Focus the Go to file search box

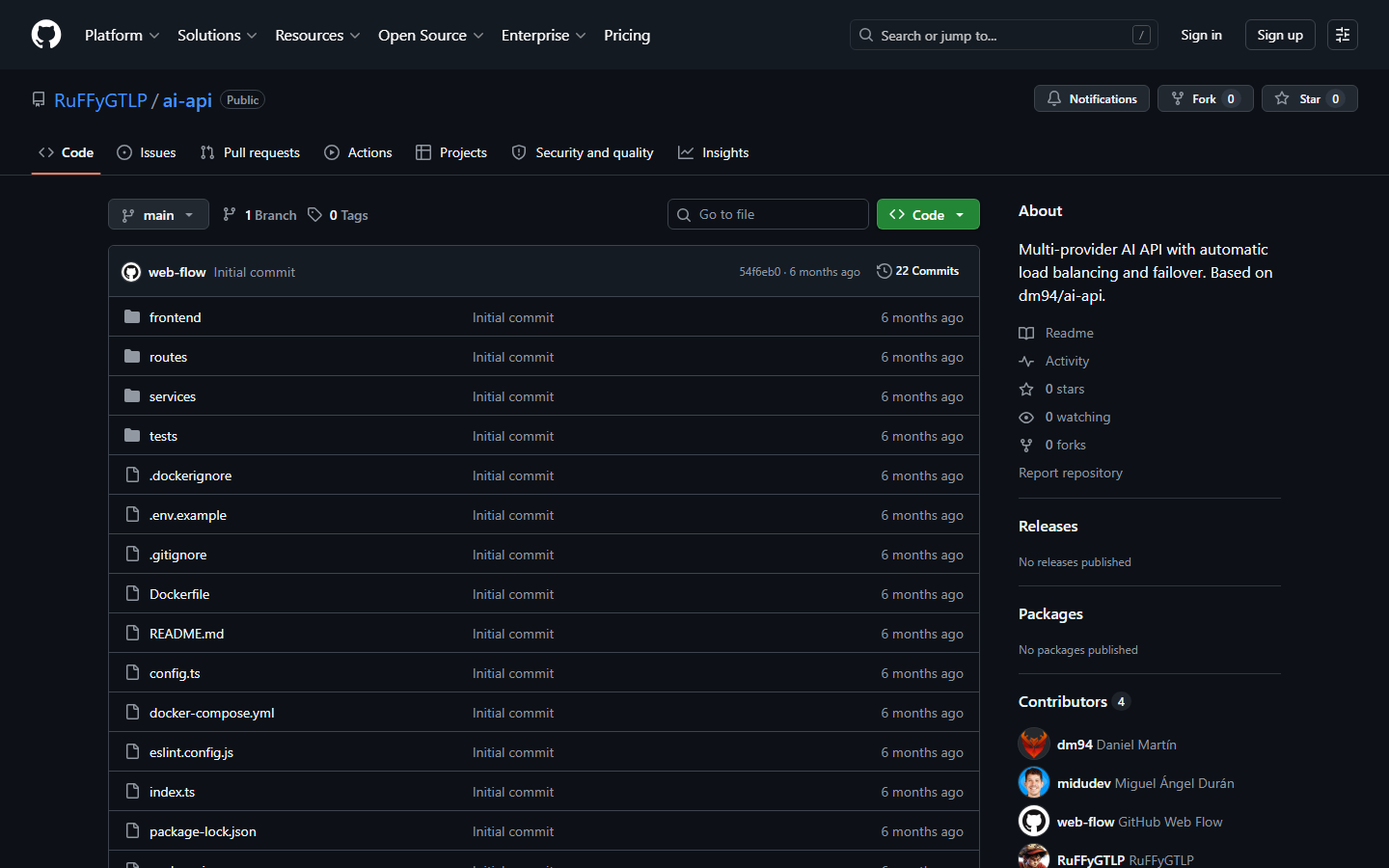pyautogui.click(x=768, y=214)
